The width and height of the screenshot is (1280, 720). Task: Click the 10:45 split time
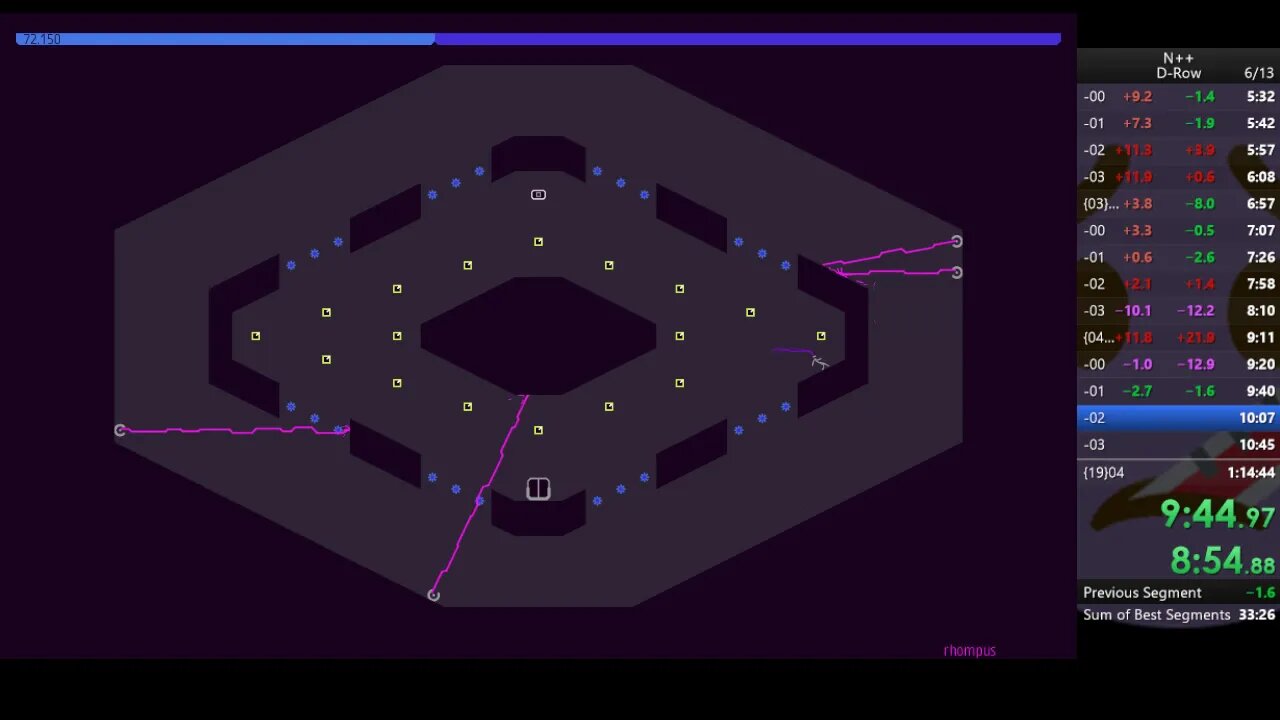pos(1257,445)
